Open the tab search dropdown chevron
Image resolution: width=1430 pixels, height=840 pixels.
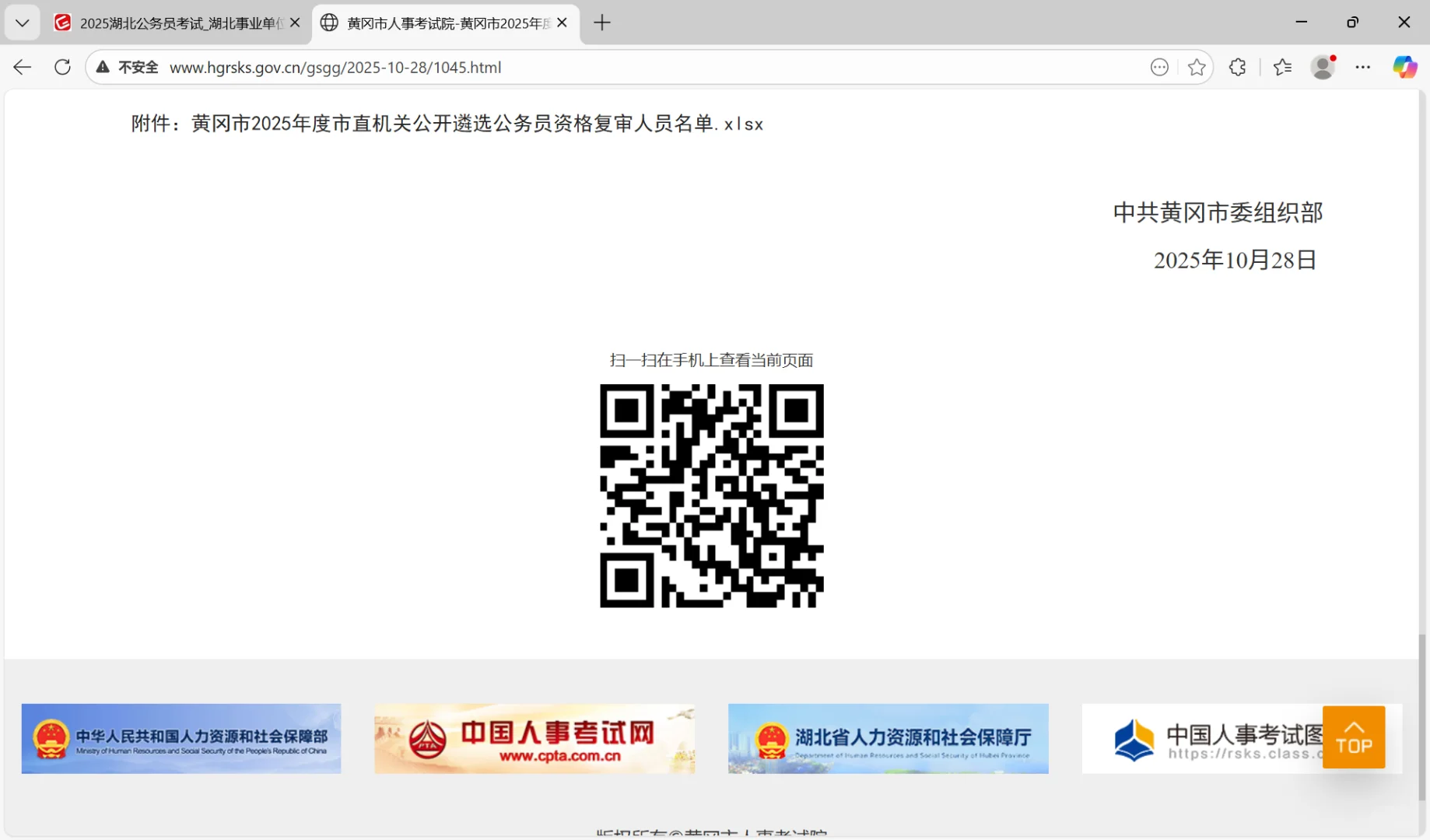pos(22,23)
